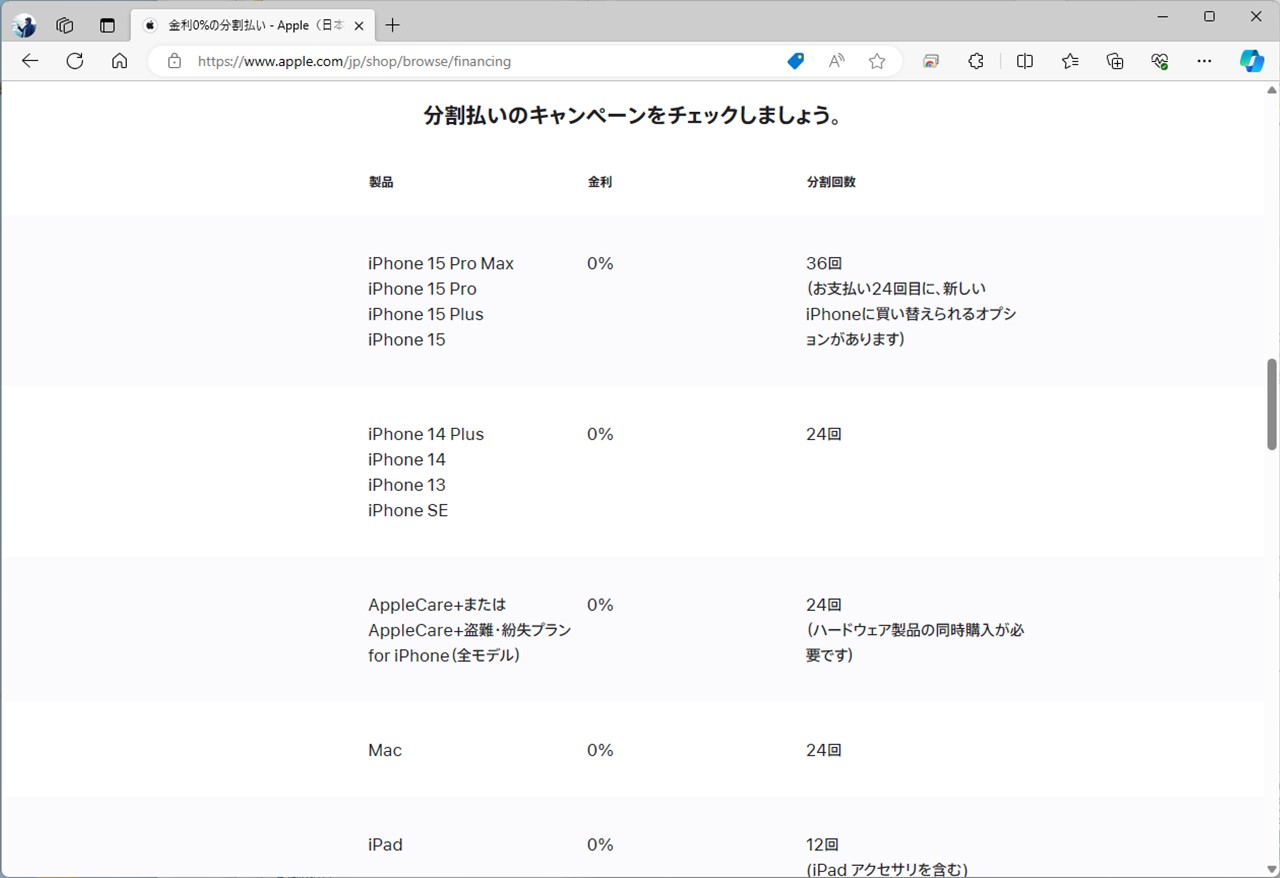Screen dimensions: 1280x878
Task: Start Read aloud for the page
Action: point(836,61)
